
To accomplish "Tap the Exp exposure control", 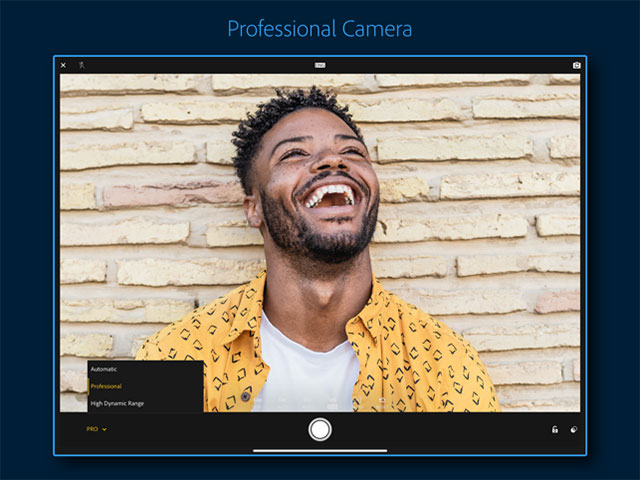I will (x=258, y=401).
